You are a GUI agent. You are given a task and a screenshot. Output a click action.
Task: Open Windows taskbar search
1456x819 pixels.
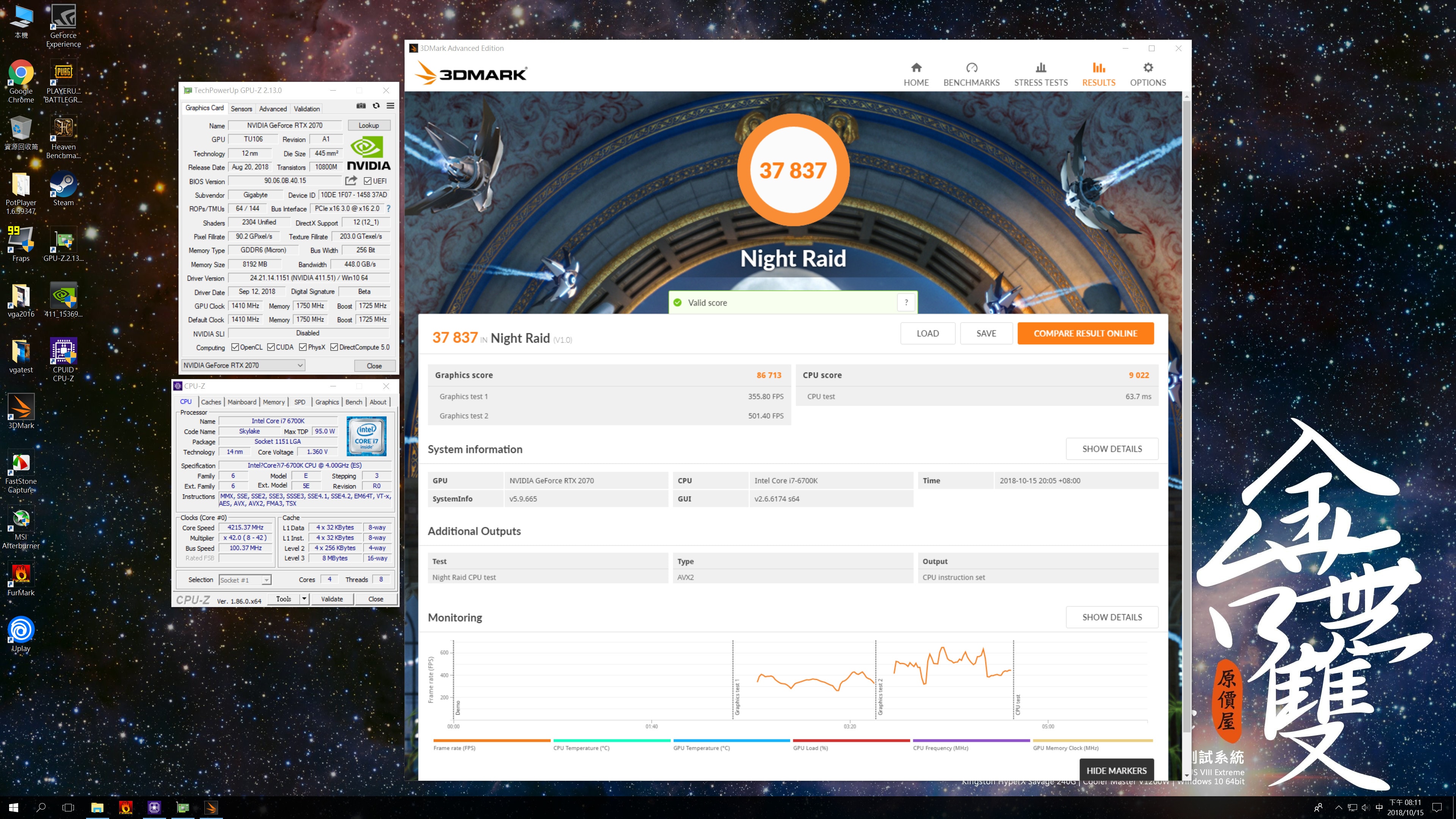pos(41,808)
